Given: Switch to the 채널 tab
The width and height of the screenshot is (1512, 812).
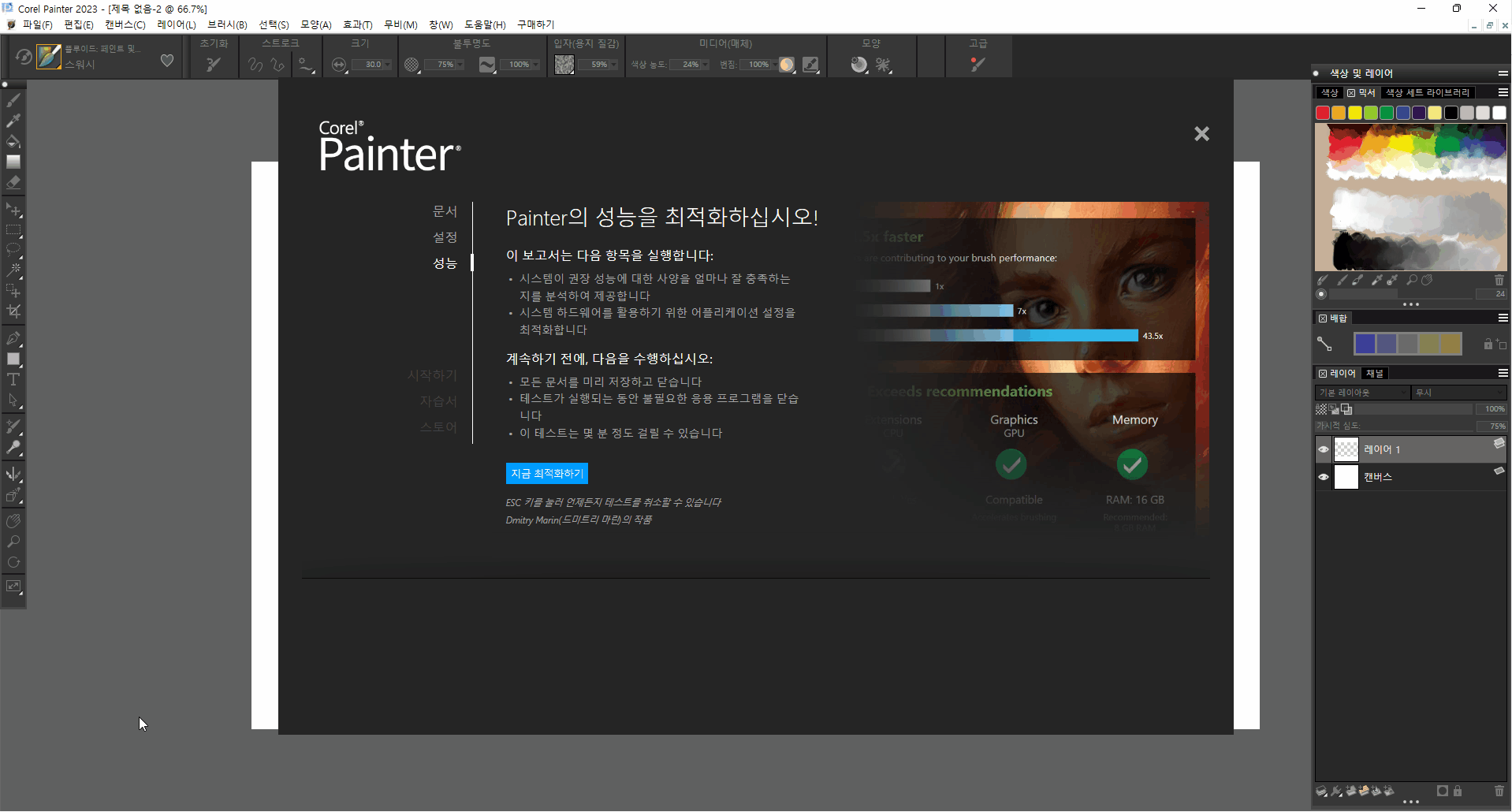Looking at the screenshot, I should click(1375, 374).
